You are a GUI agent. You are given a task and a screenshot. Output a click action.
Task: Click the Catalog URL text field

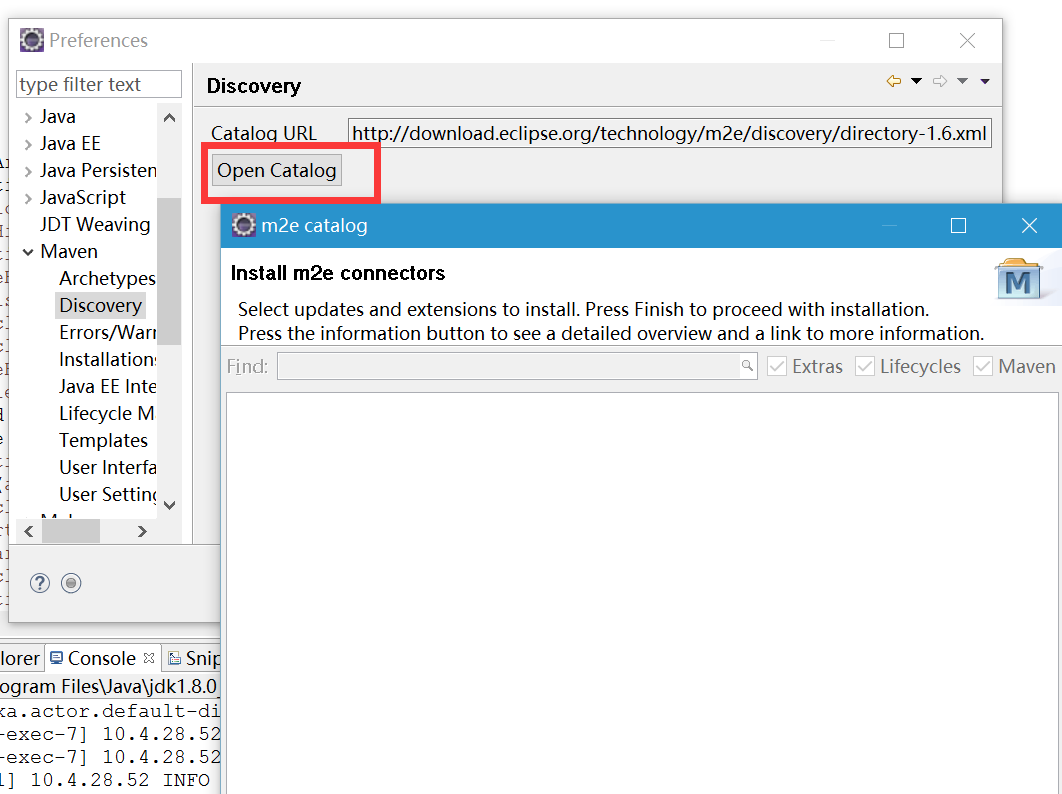point(670,133)
